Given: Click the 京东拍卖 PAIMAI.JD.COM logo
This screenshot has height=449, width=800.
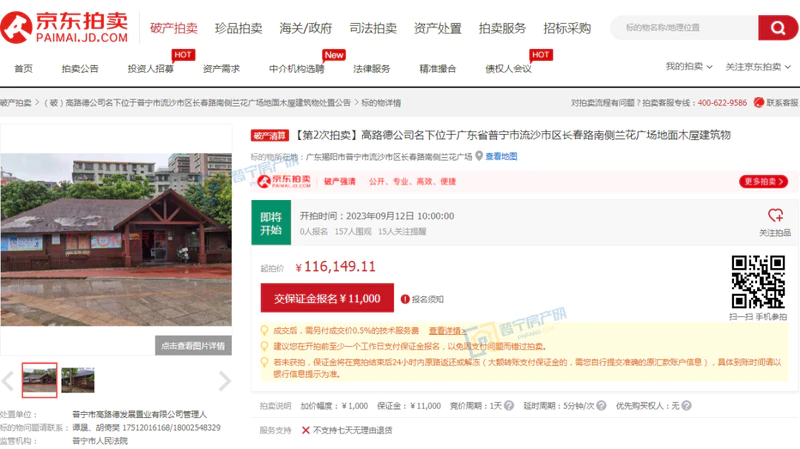Looking at the screenshot, I should [x=68, y=27].
